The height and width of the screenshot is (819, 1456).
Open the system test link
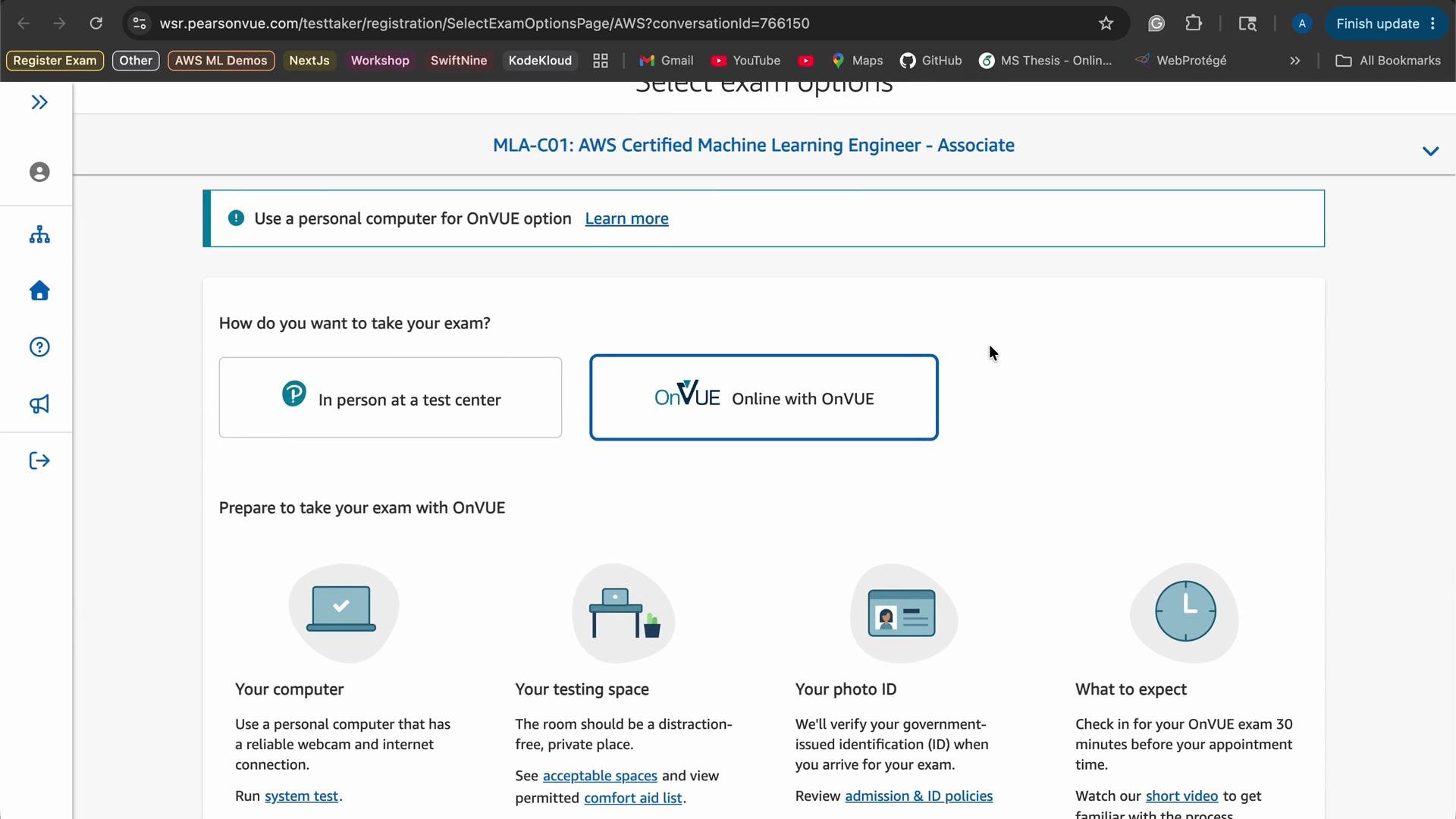coord(301,796)
